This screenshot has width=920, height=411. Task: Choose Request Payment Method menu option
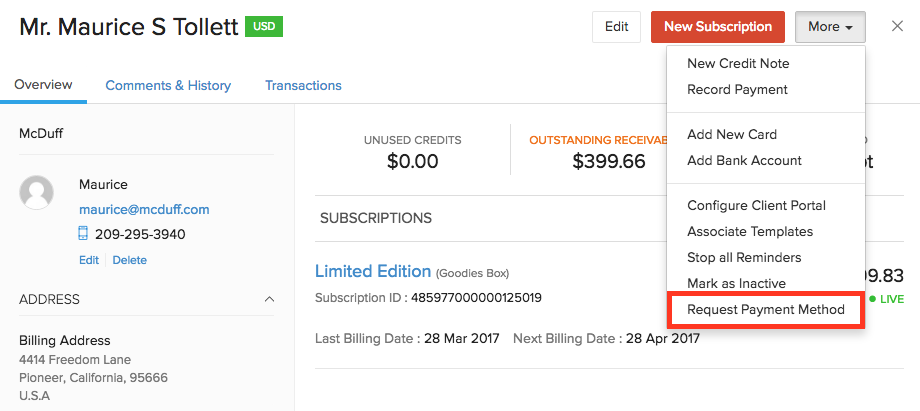(x=766, y=310)
